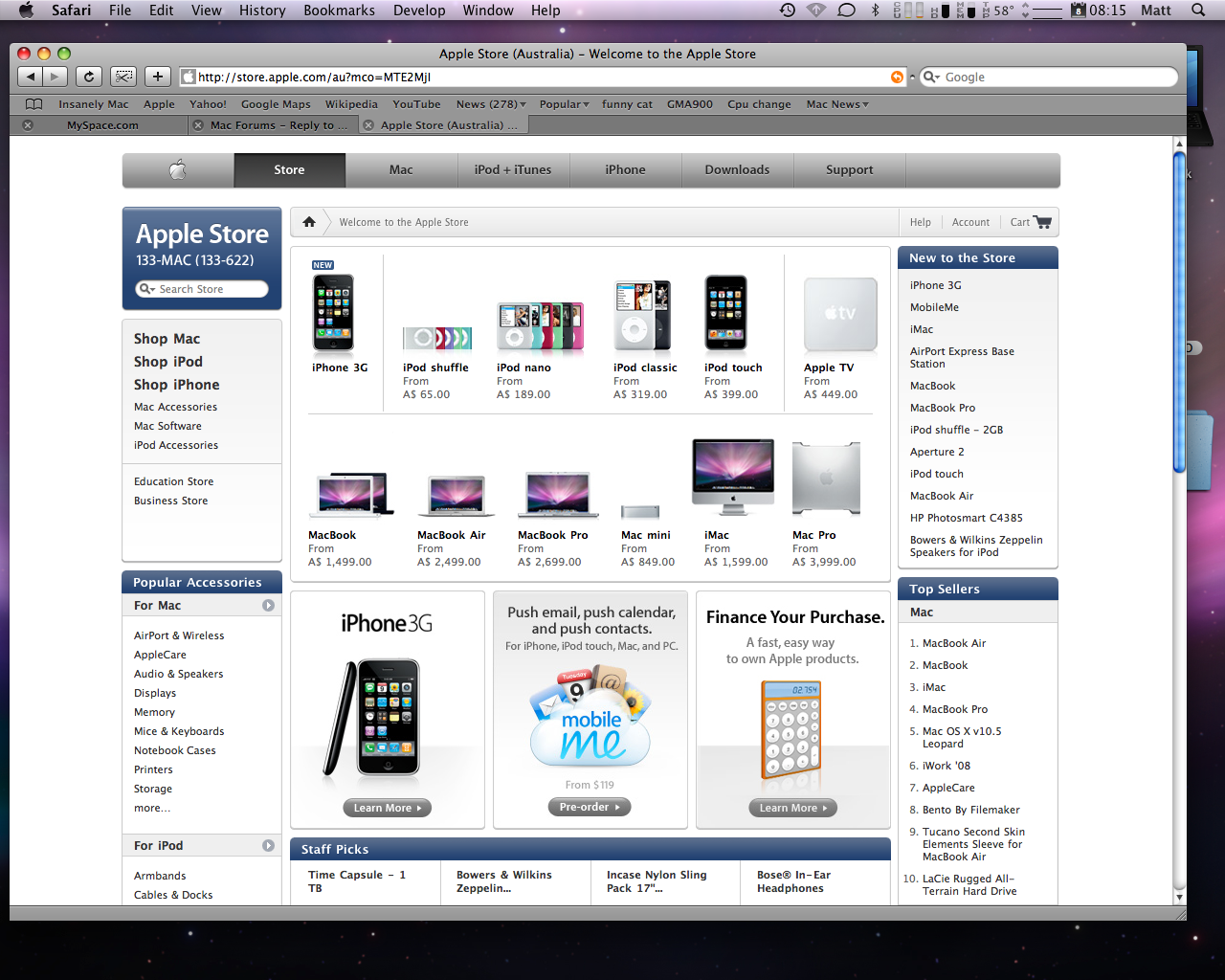Open the YouTube bookmark
Screen dimensions: 1225x980
(x=416, y=104)
